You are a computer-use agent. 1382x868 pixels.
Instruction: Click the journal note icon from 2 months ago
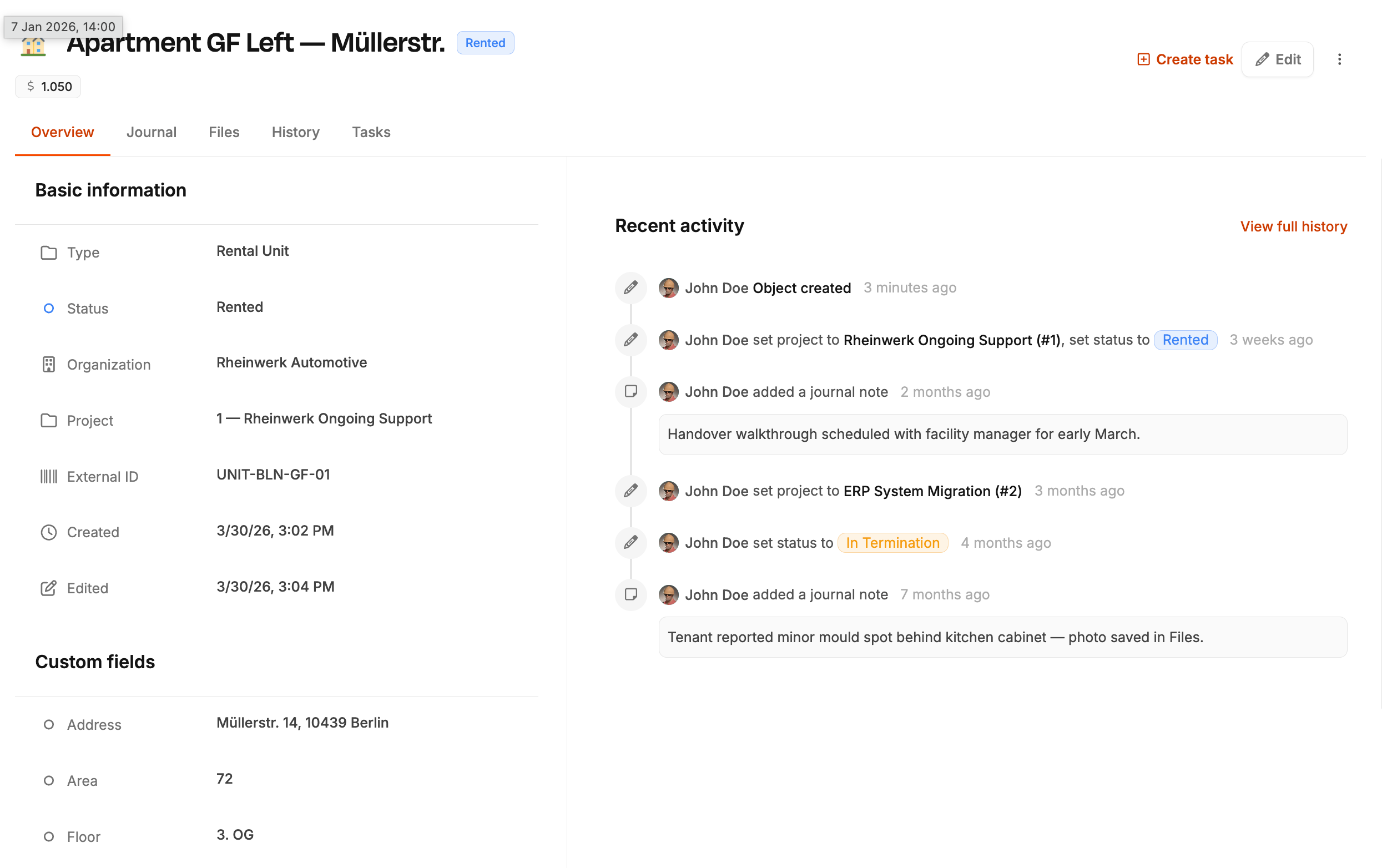pos(631,391)
